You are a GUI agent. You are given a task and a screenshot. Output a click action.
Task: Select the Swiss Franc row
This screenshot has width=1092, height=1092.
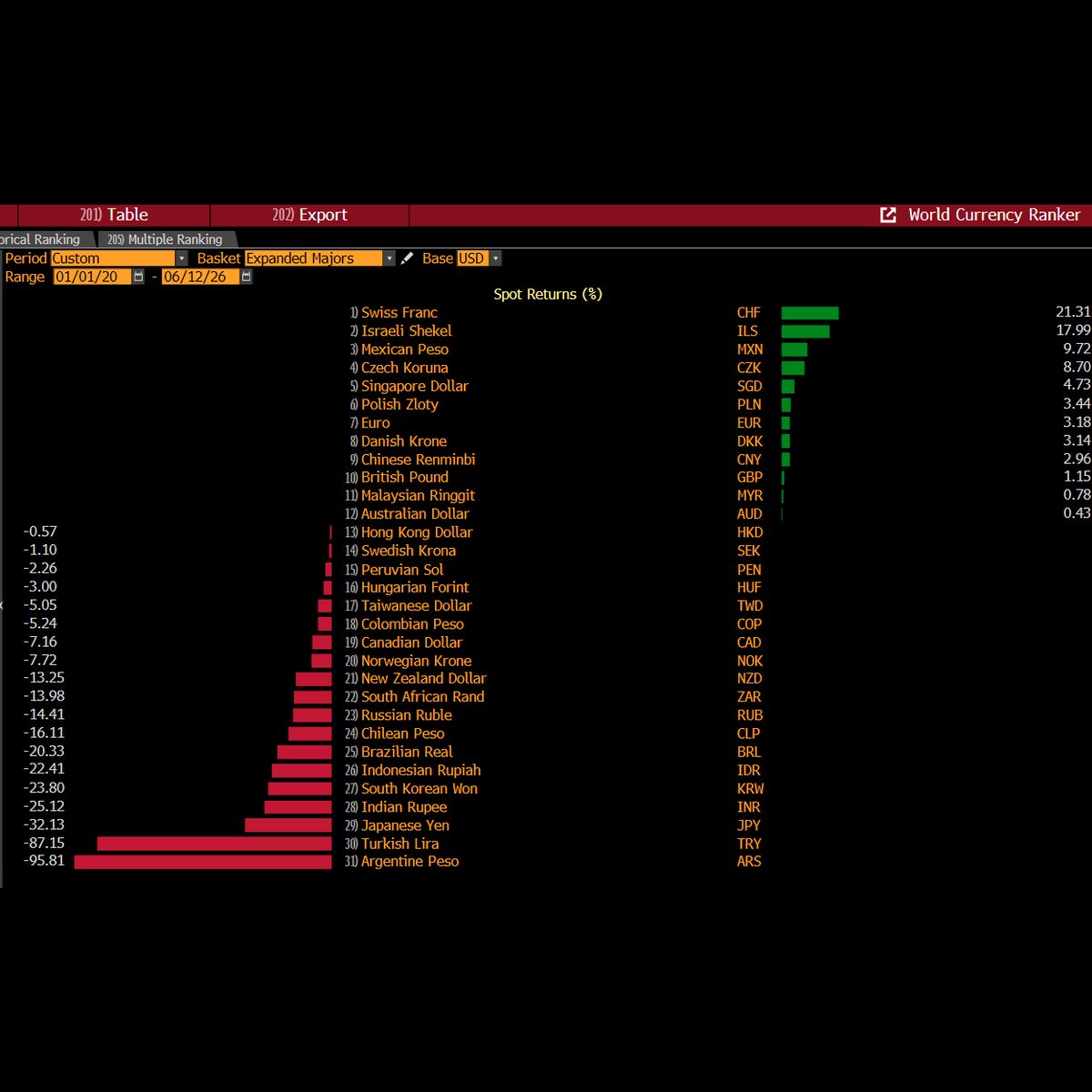[546, 312]
